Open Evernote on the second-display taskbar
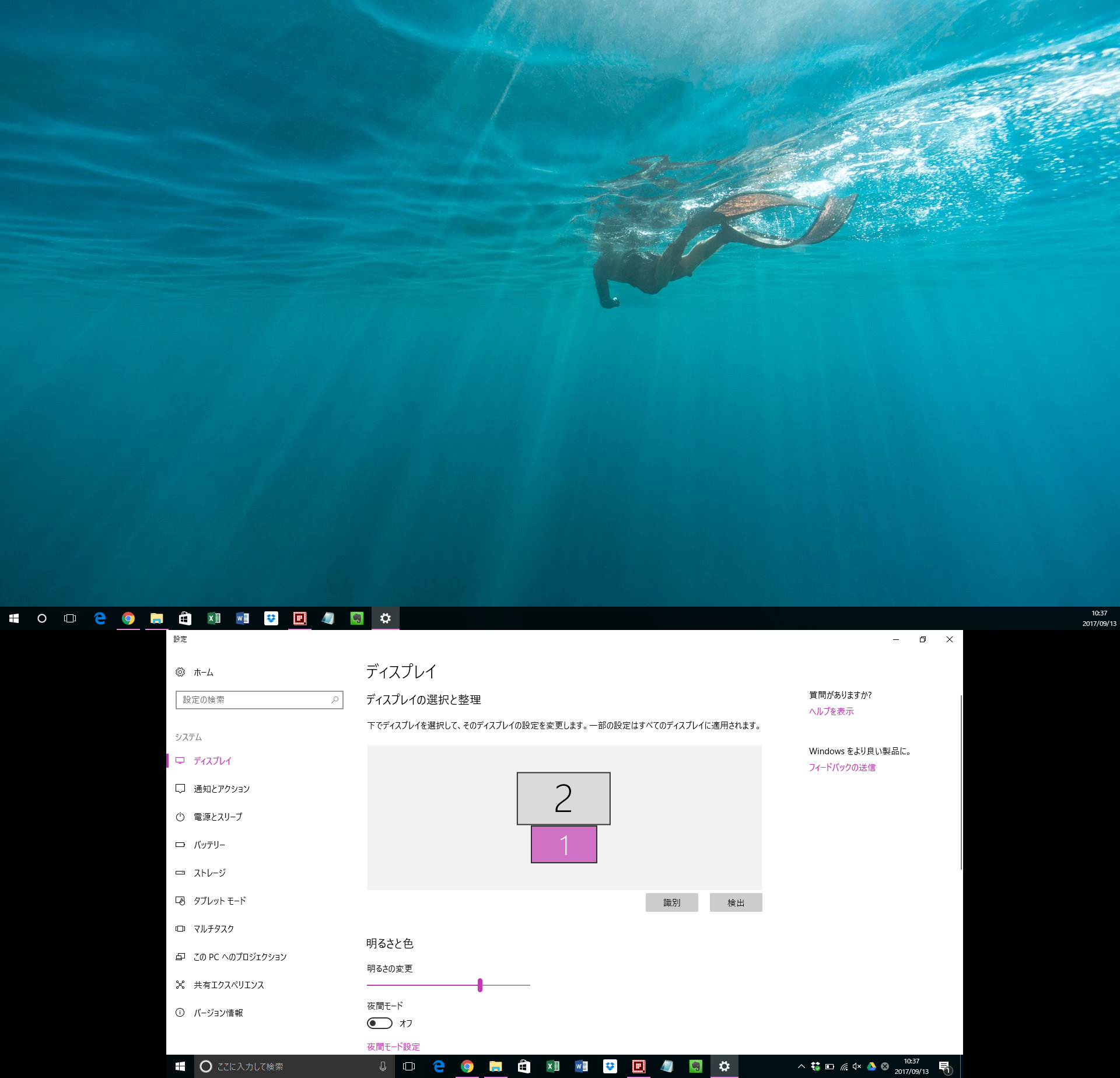The width and height of the screenshot is (1120, 1078). (x=356, y=618)
